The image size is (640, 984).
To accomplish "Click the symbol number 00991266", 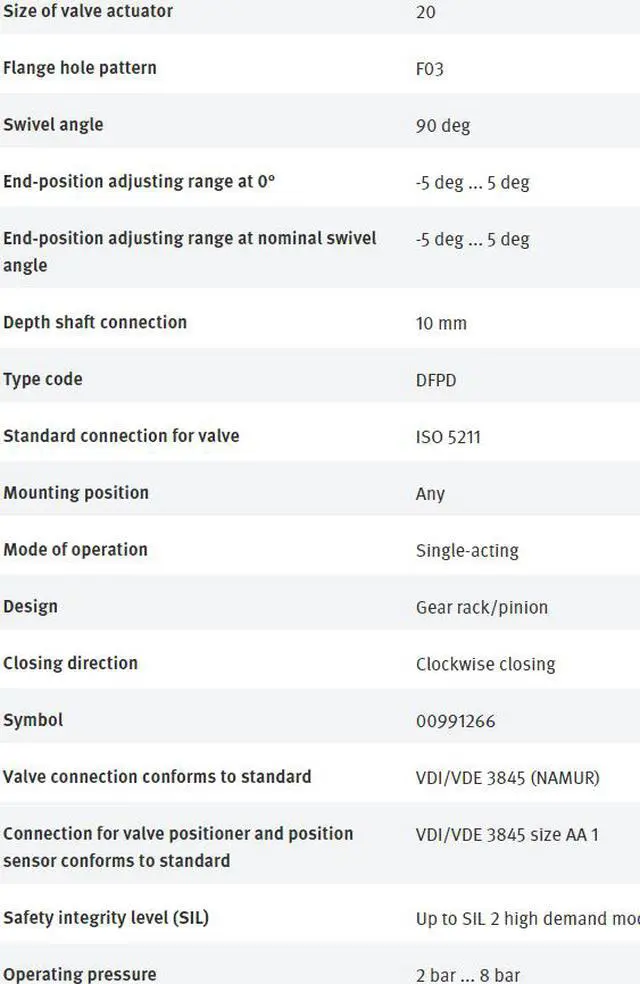I will [456, 721].
